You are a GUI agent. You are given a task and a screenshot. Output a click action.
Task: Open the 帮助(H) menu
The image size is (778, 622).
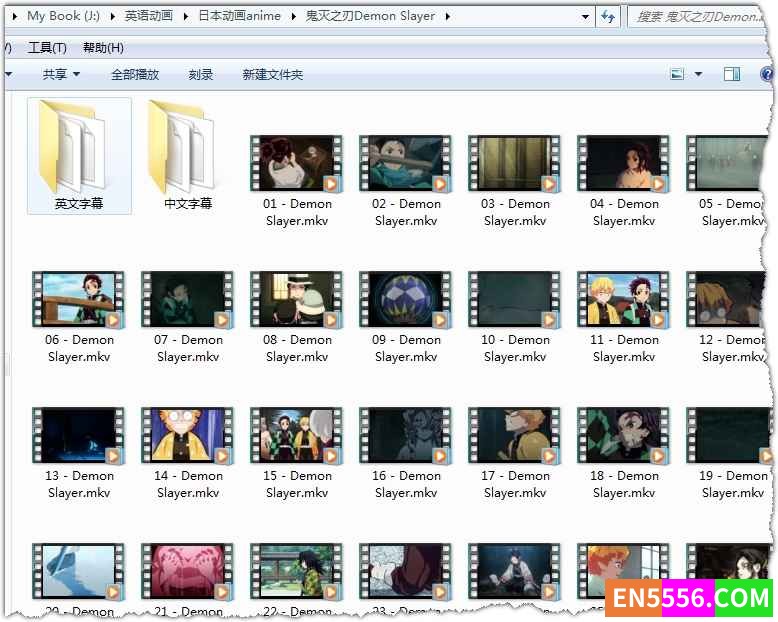[103, 48]
